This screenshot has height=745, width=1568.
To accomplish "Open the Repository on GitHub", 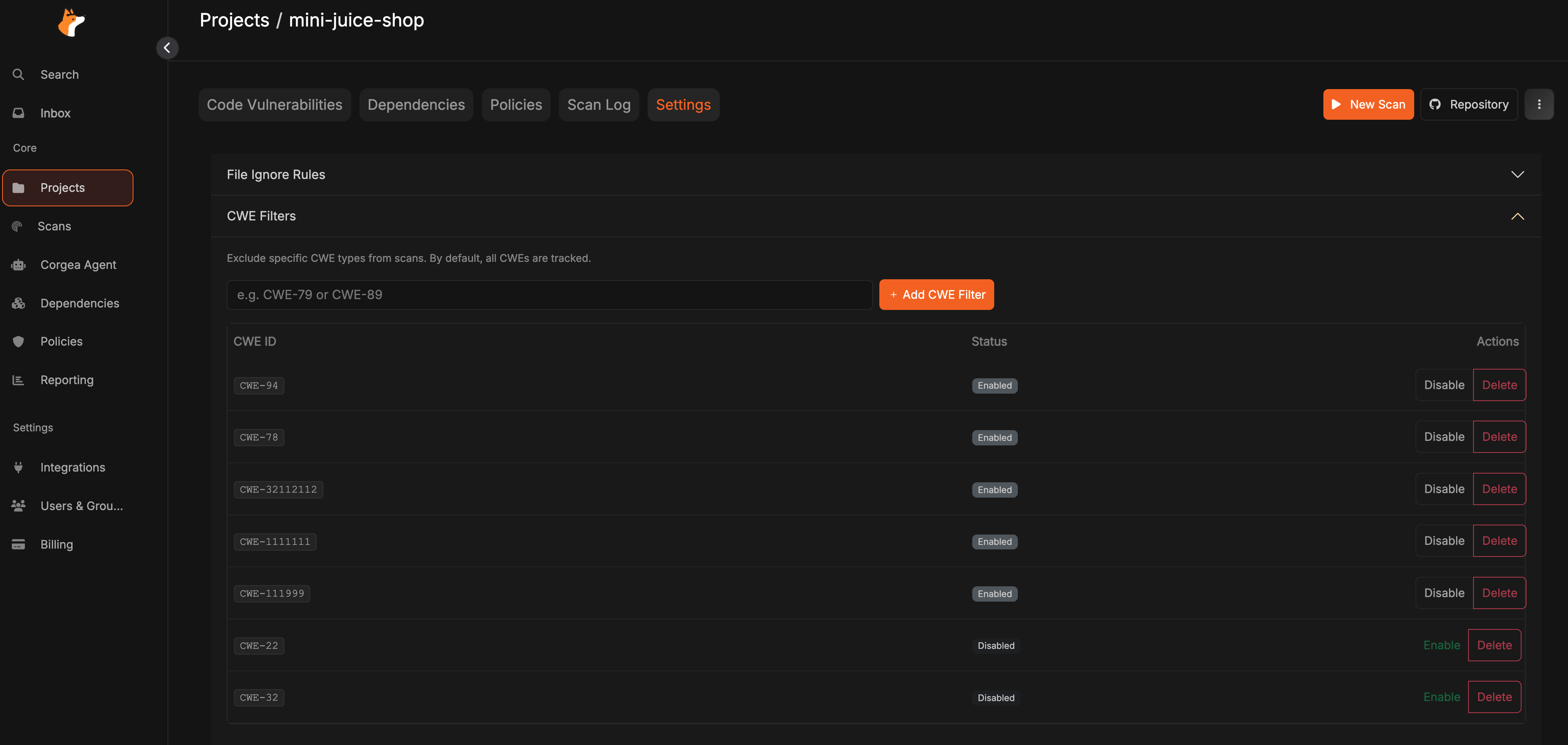I will click(x=1469, y=104).
